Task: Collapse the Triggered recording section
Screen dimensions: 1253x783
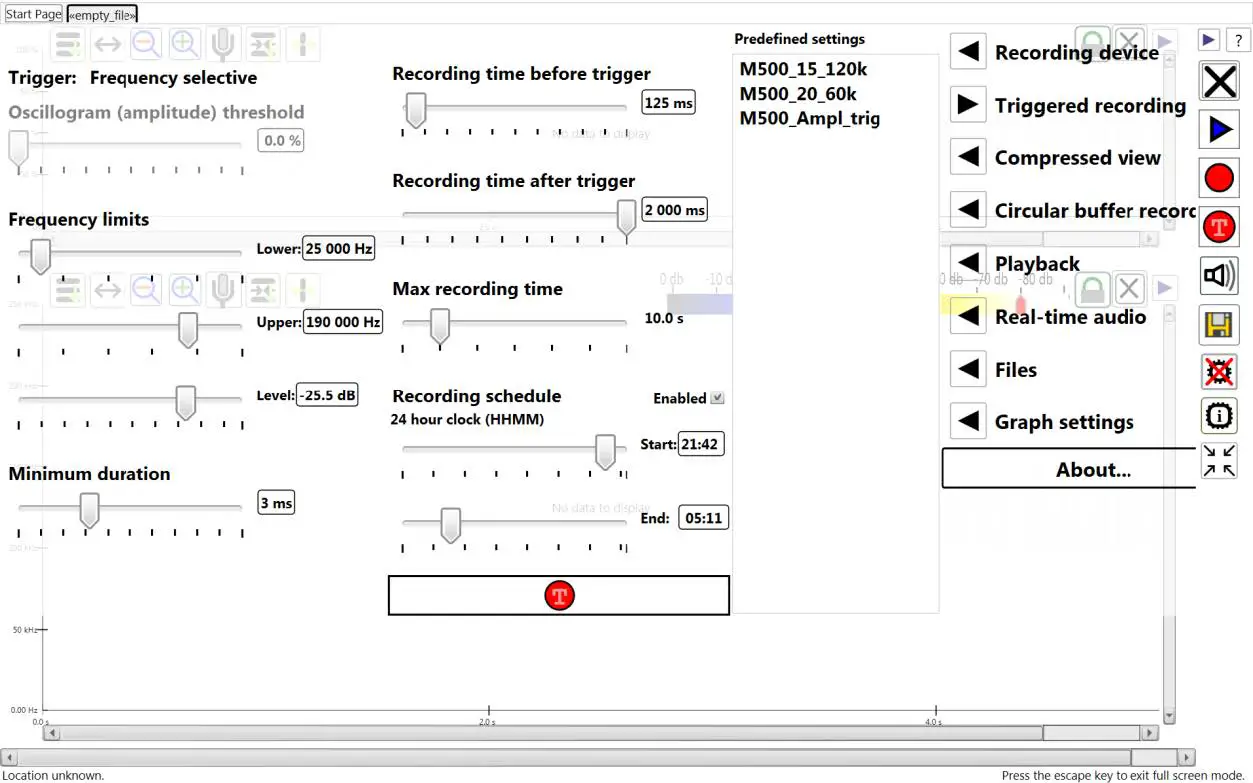Action: click(x=967, y=104)
